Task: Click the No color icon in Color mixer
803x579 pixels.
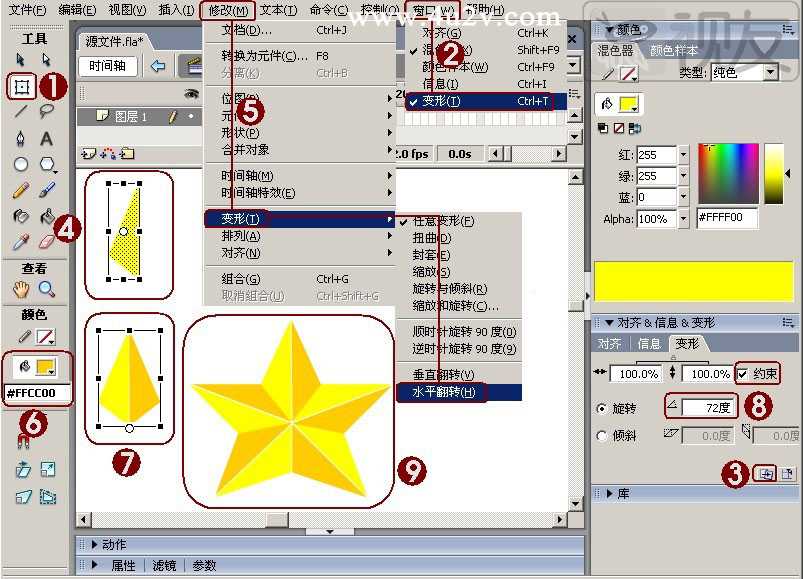Action: tap(619, 128)
